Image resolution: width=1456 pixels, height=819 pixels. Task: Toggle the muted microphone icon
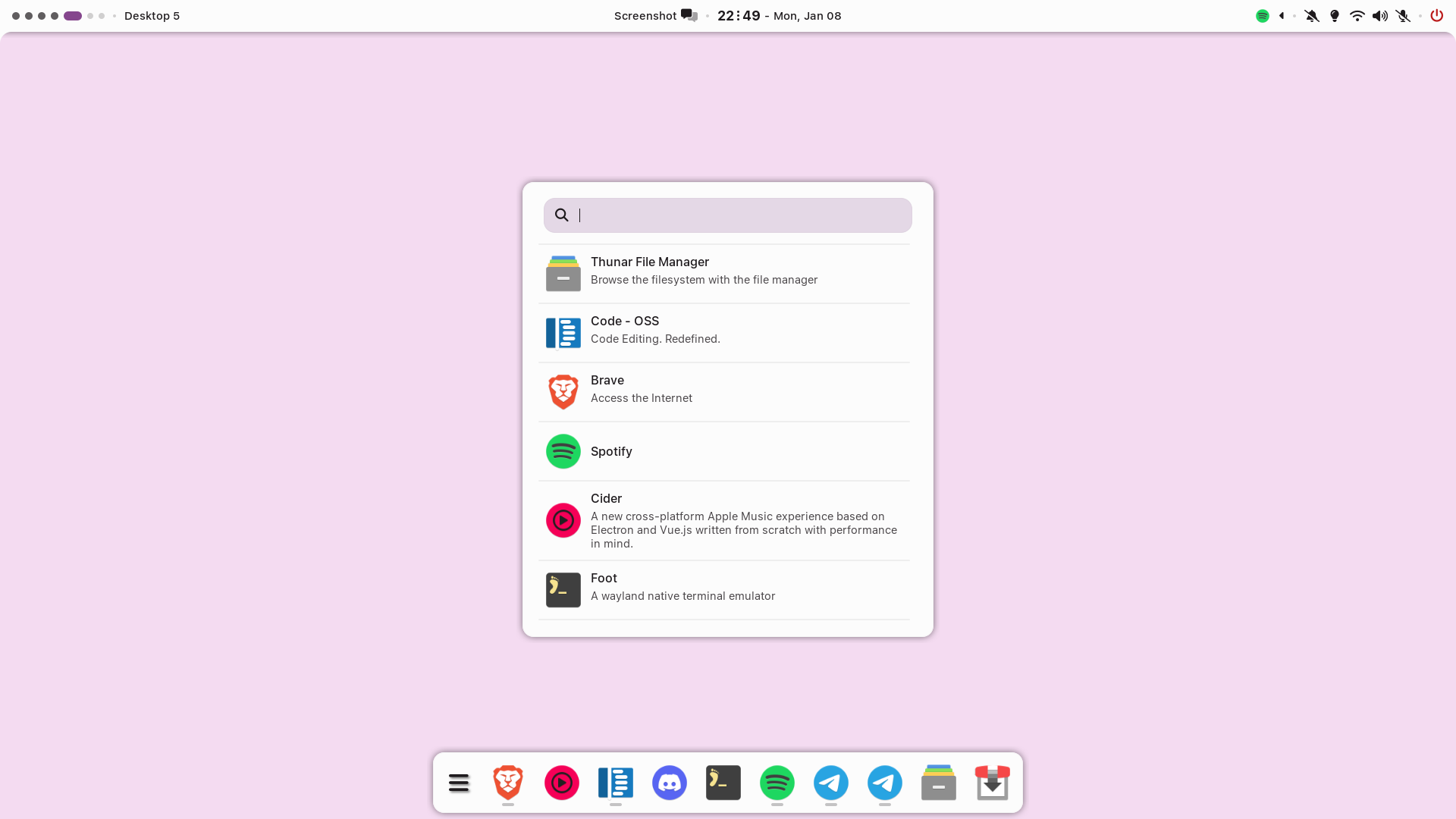pos(1403,16)
